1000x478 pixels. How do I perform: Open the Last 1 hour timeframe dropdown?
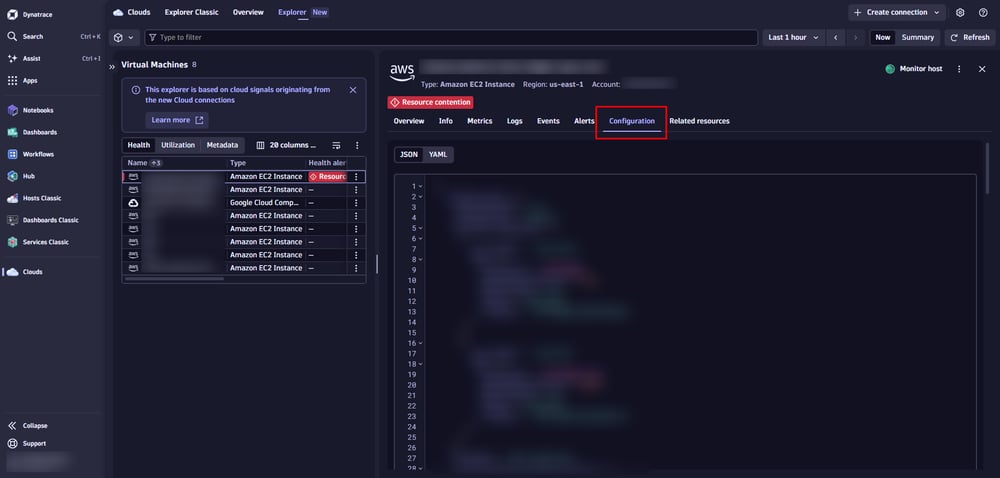point(793,38)
